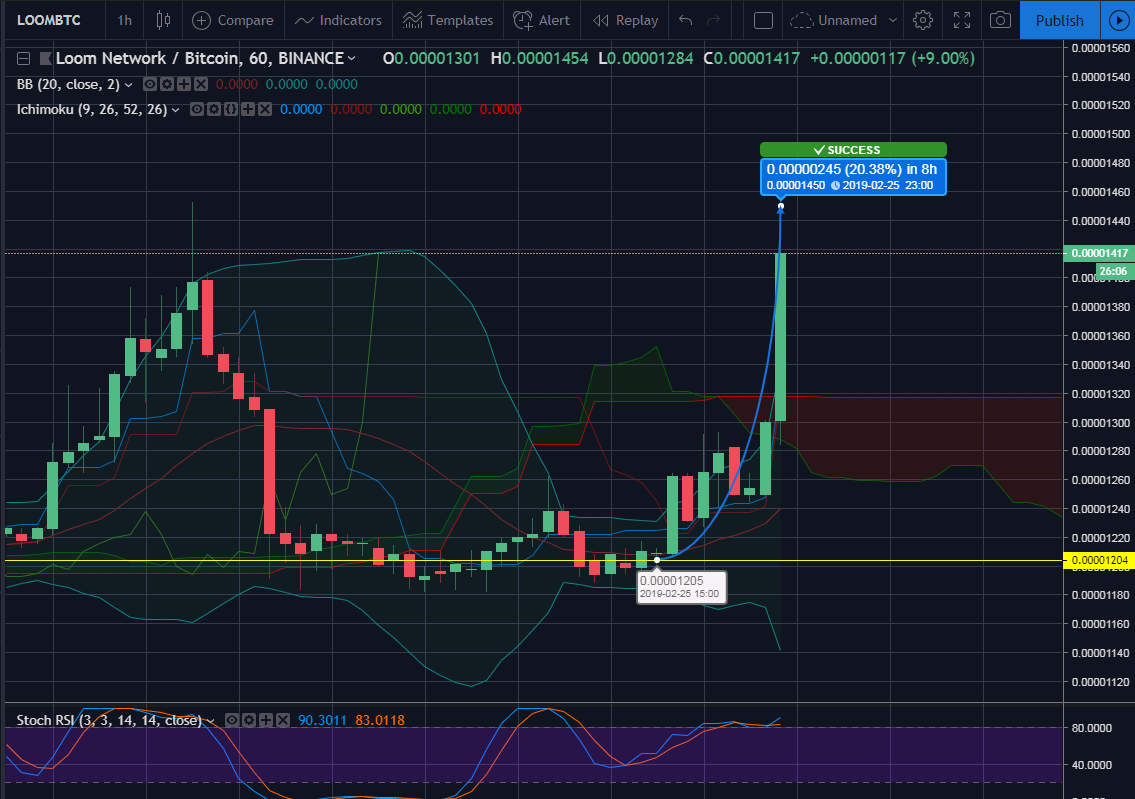Collapse the chart legend with the minus box
Image resolution: width=1135 pixels, height=799 pixels.
coord(23,59)
